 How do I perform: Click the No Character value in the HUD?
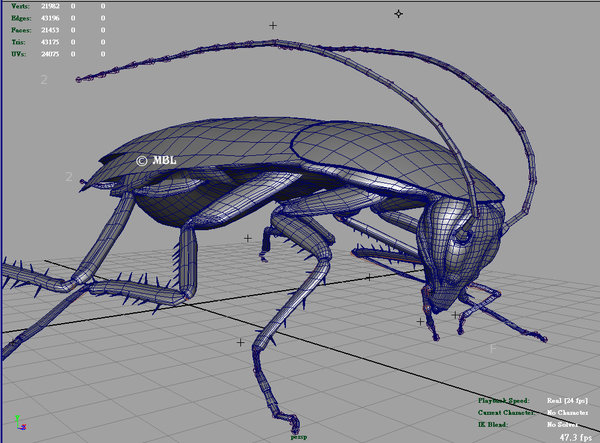(566, 412)
